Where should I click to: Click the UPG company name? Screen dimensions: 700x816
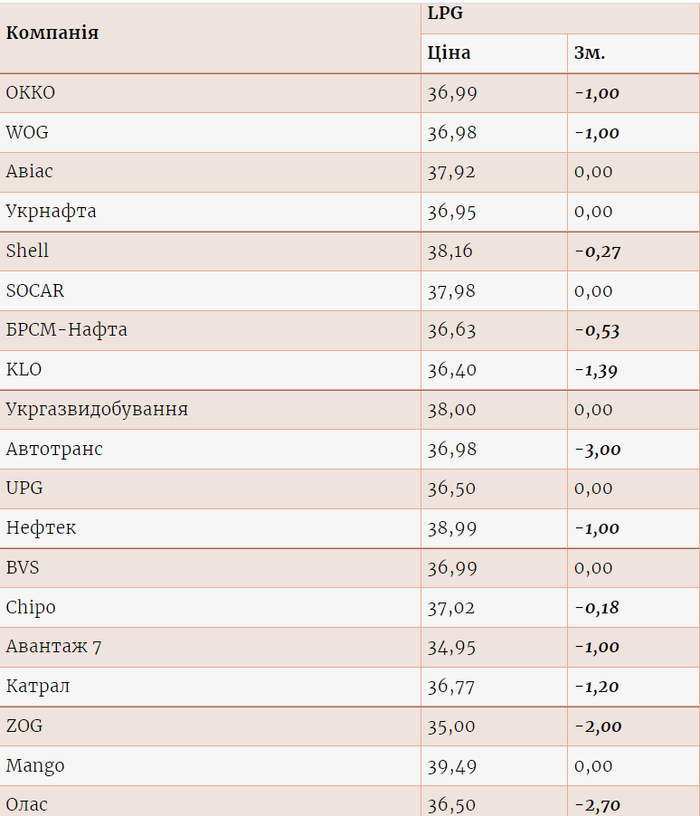25,488
